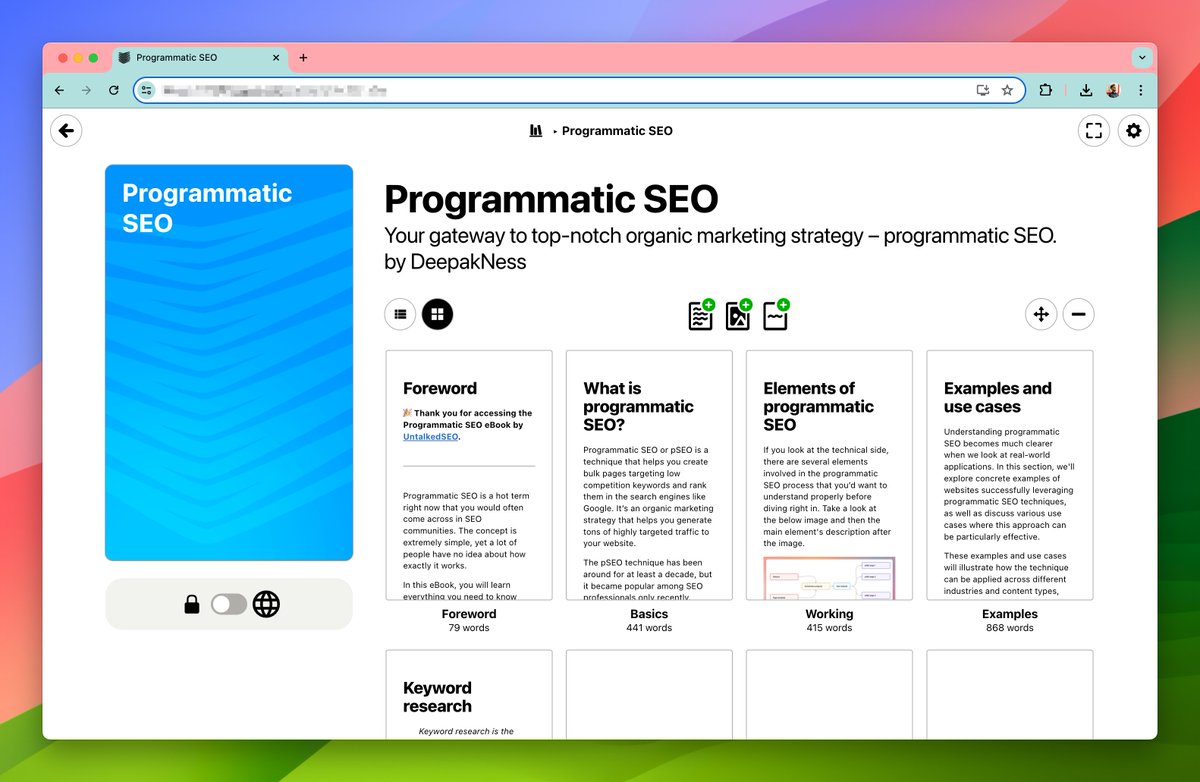Click the Examples chapter label
The height and width of the screenshot is (782, 1200).
1010,614
